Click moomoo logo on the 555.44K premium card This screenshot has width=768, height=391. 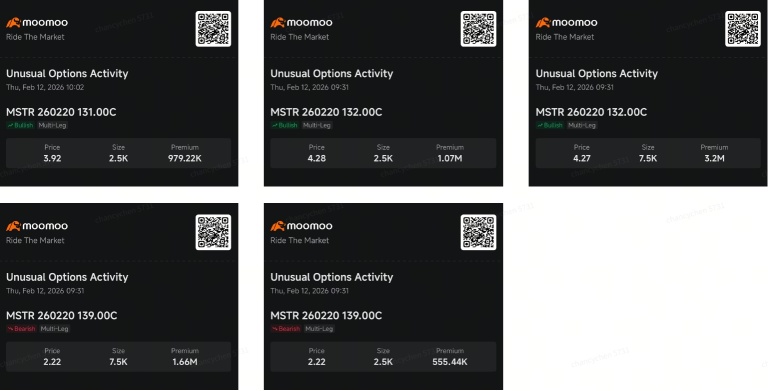tap(301, 226)
